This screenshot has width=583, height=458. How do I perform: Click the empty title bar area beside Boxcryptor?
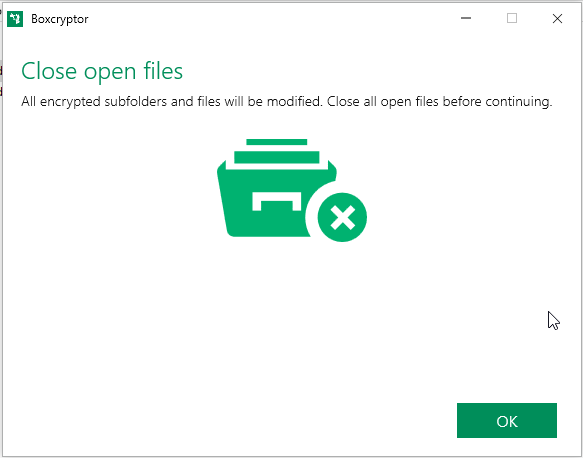[x=271, y=19]
